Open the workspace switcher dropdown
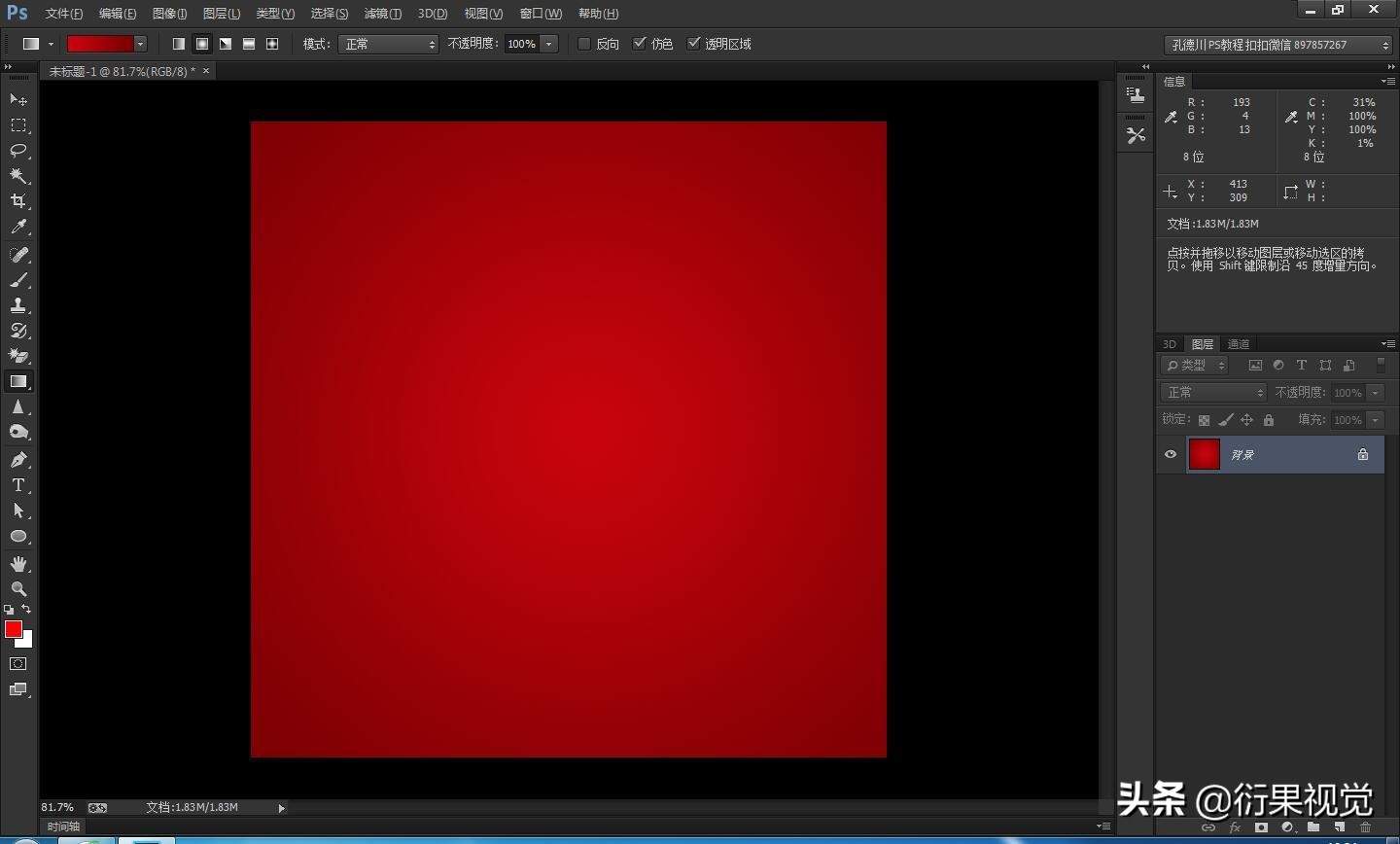 click(x=1278, y=45)
